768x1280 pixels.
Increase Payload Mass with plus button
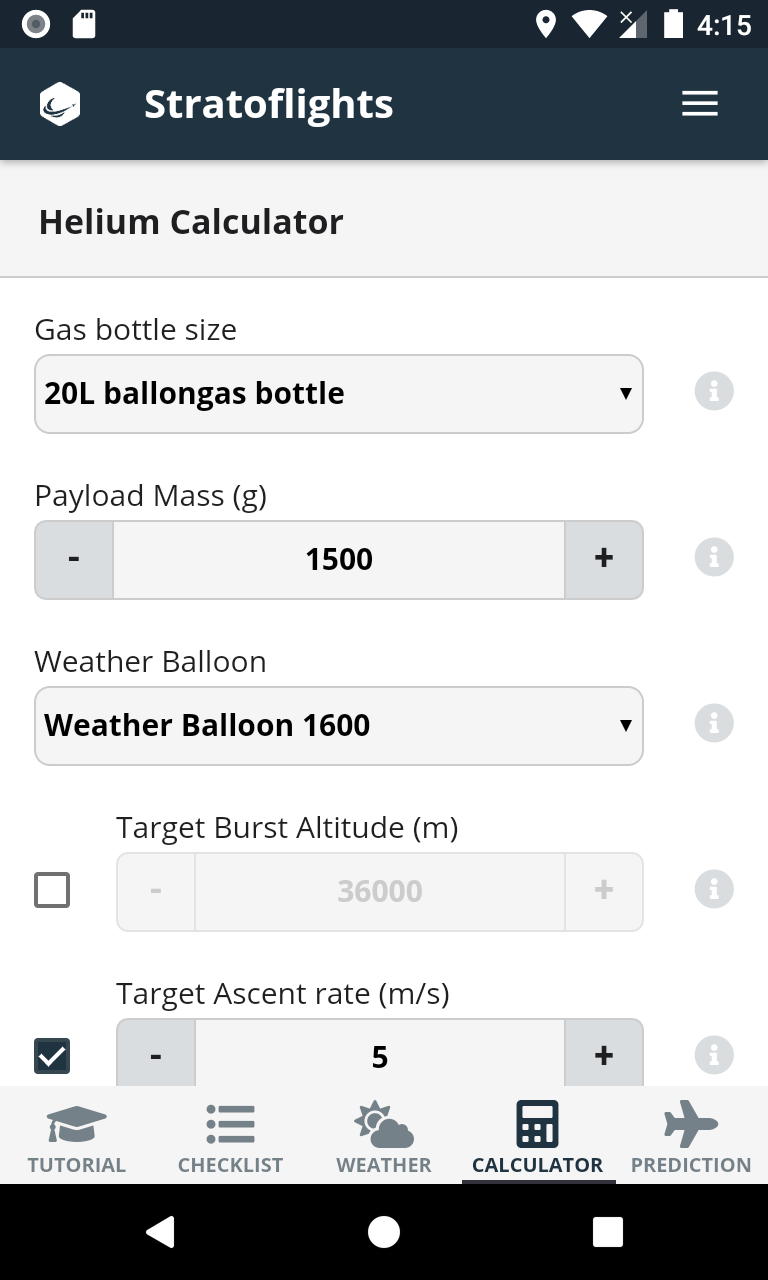click(603, 559)
